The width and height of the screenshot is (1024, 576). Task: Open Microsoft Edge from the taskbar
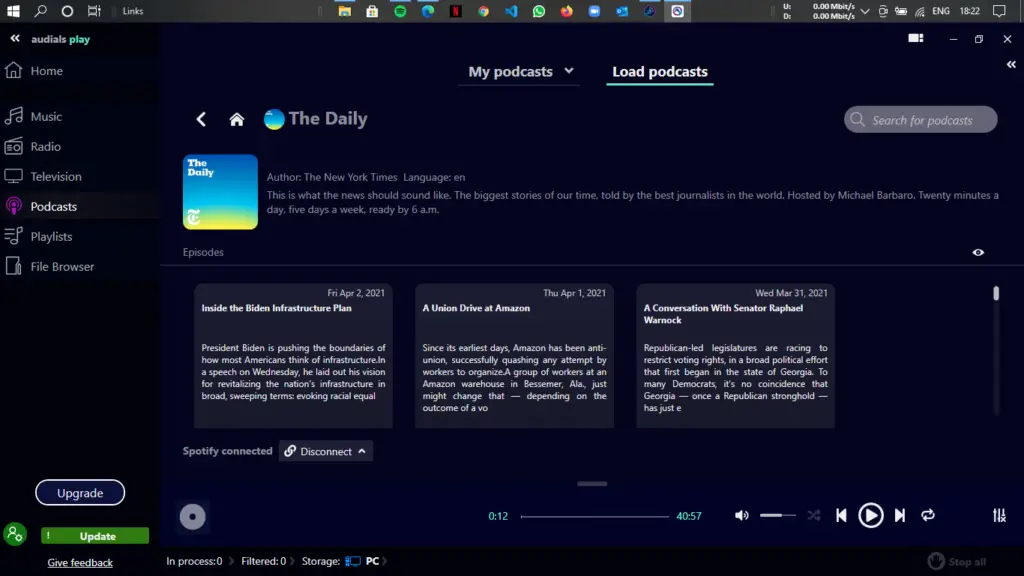(x=428, y=11)
